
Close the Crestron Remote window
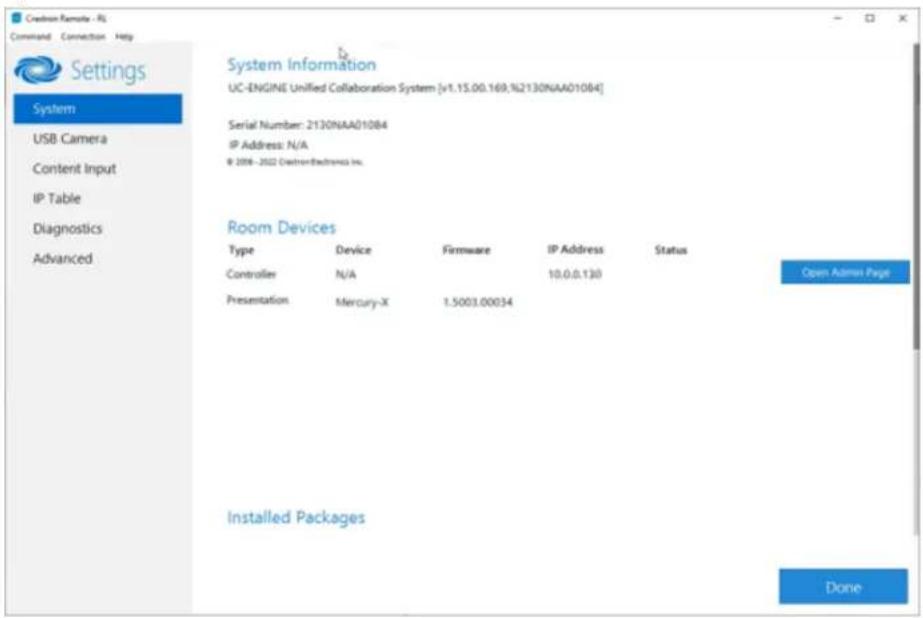[902, 18]
